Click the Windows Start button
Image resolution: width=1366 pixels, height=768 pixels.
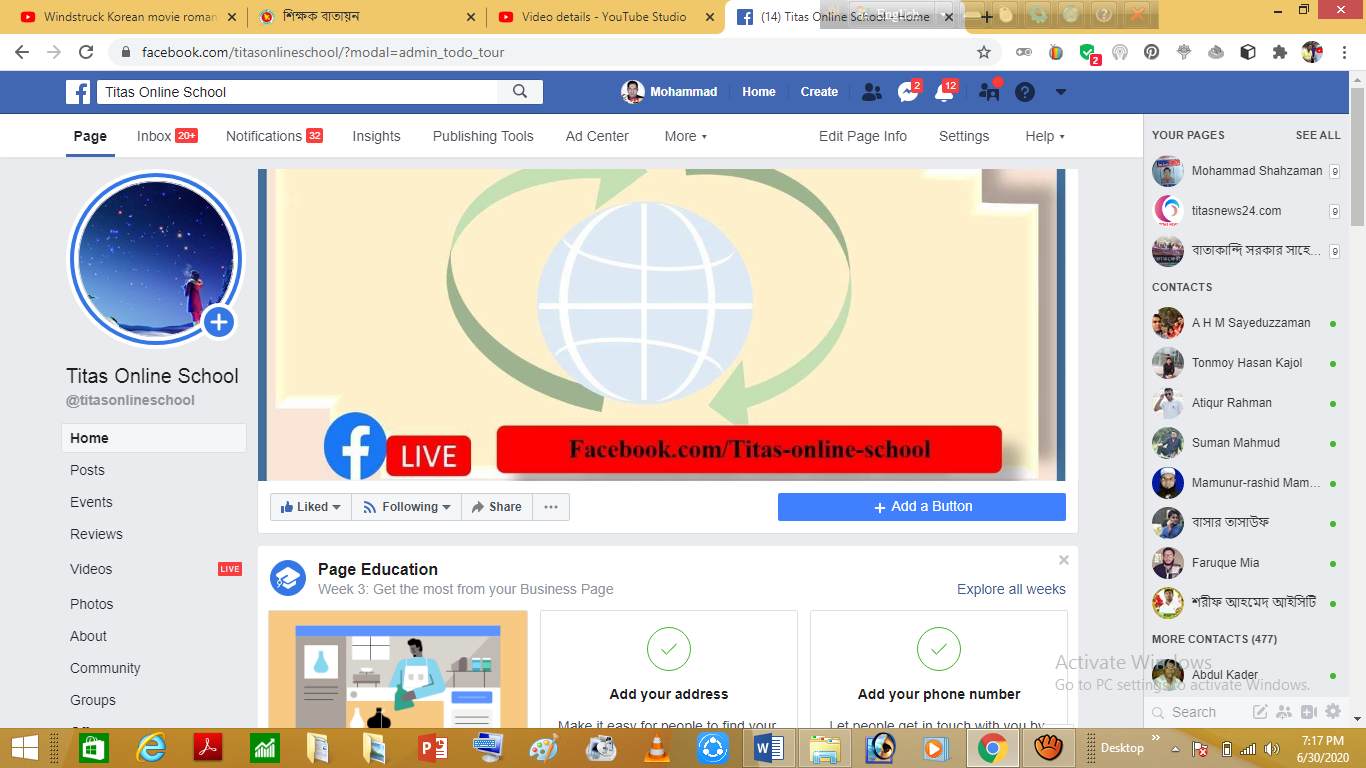click(x=25, y=748)
